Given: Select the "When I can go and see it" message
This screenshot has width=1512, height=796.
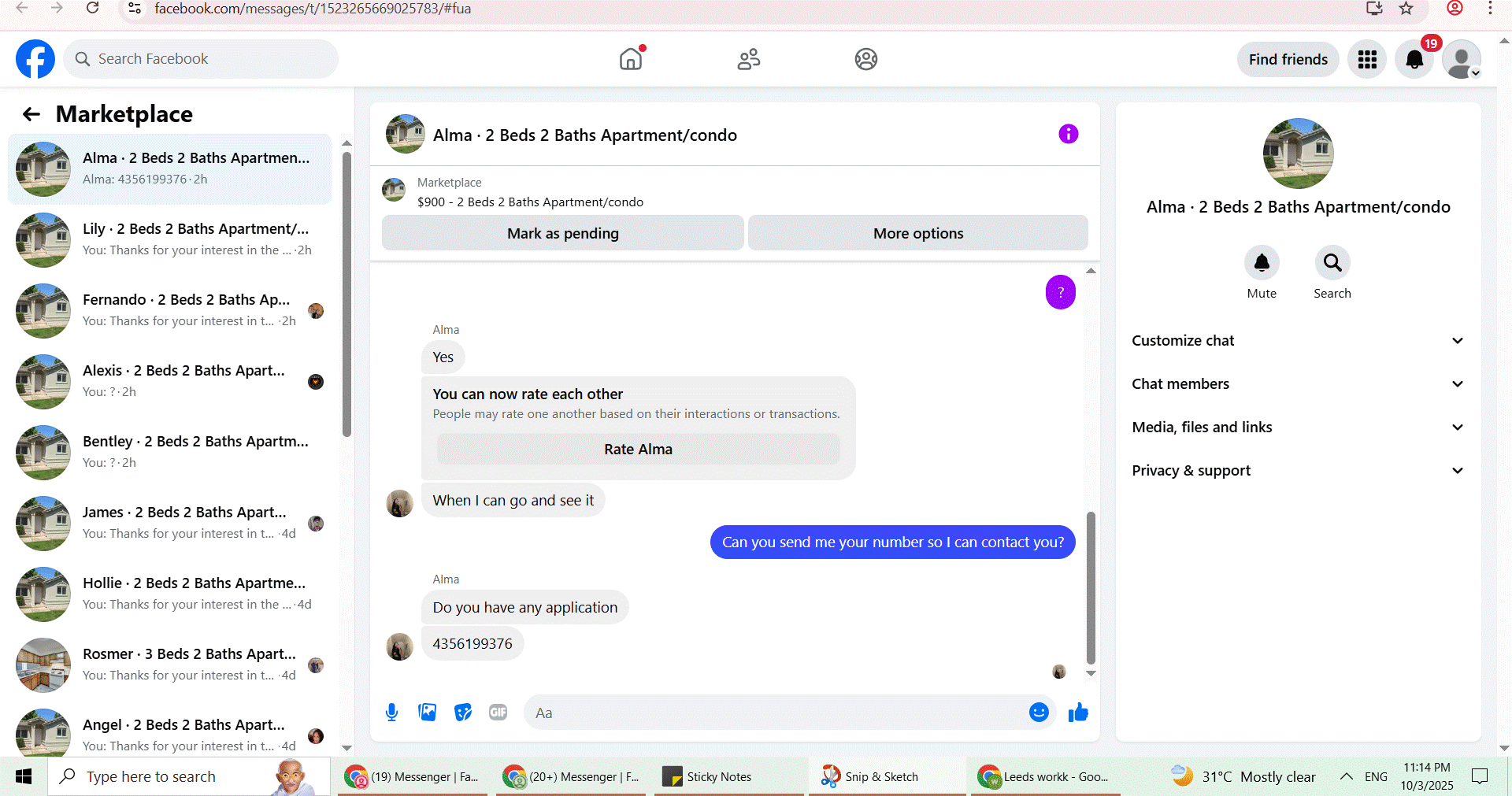Looking at the screenshot, I should click(x=513, y=501).
